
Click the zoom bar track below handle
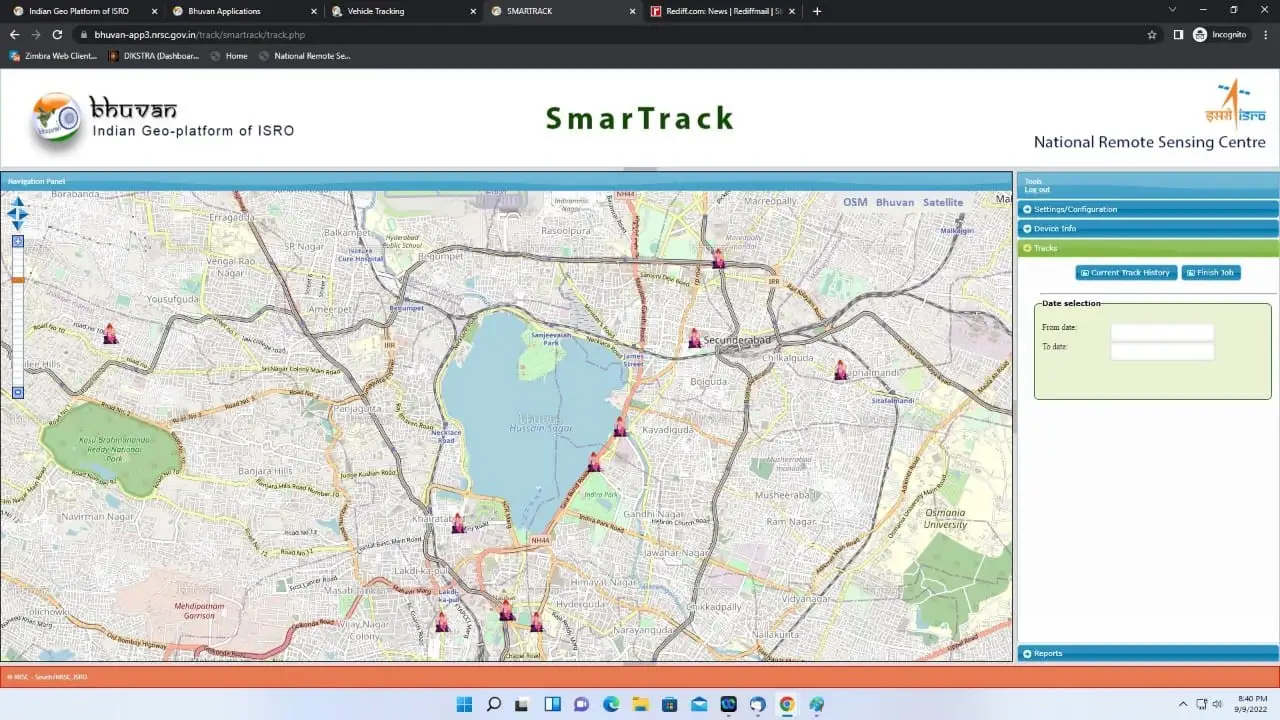click(x=18, y=335)
